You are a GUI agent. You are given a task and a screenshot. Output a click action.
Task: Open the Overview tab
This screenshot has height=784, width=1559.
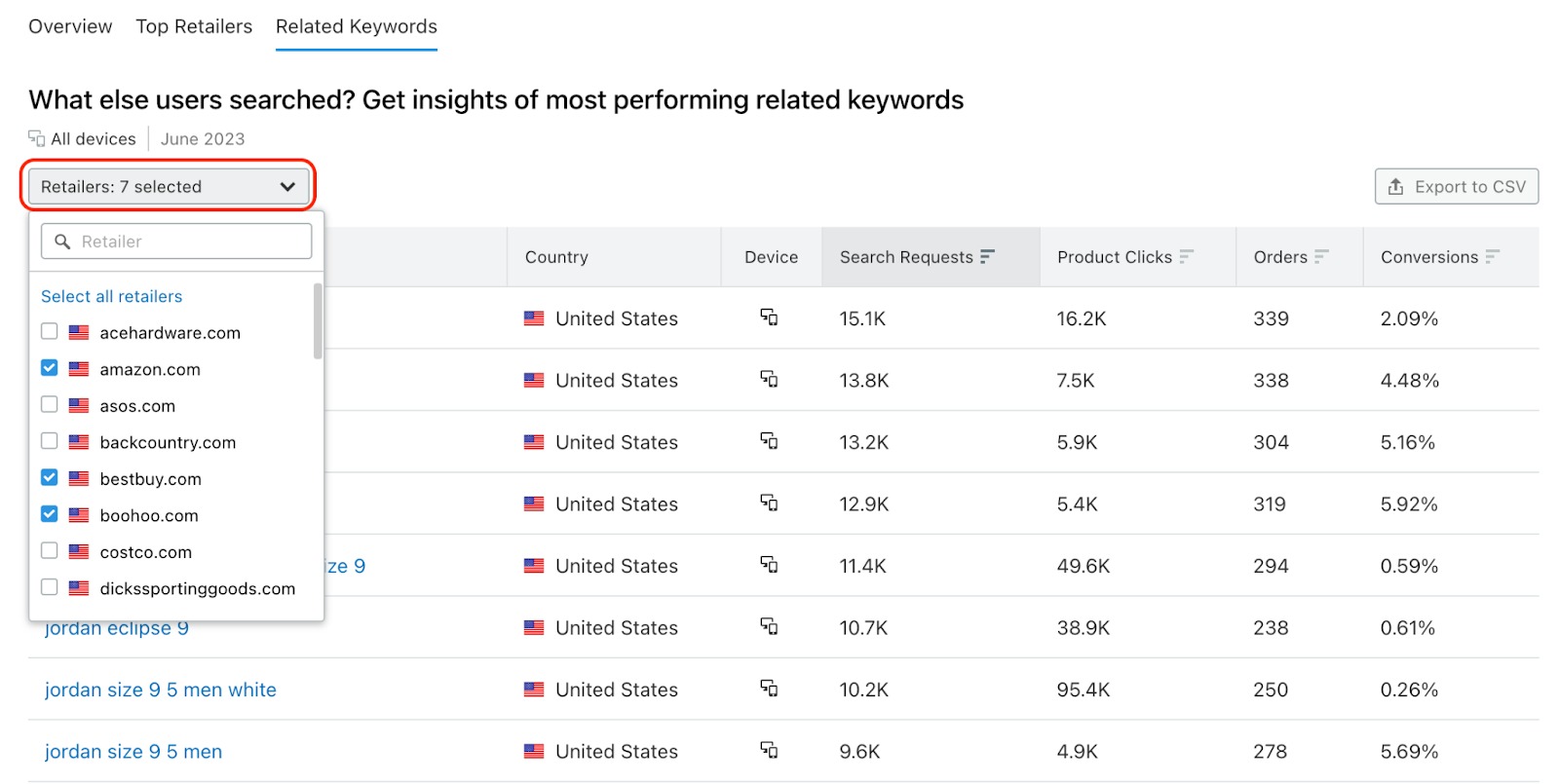coord(70,26)
